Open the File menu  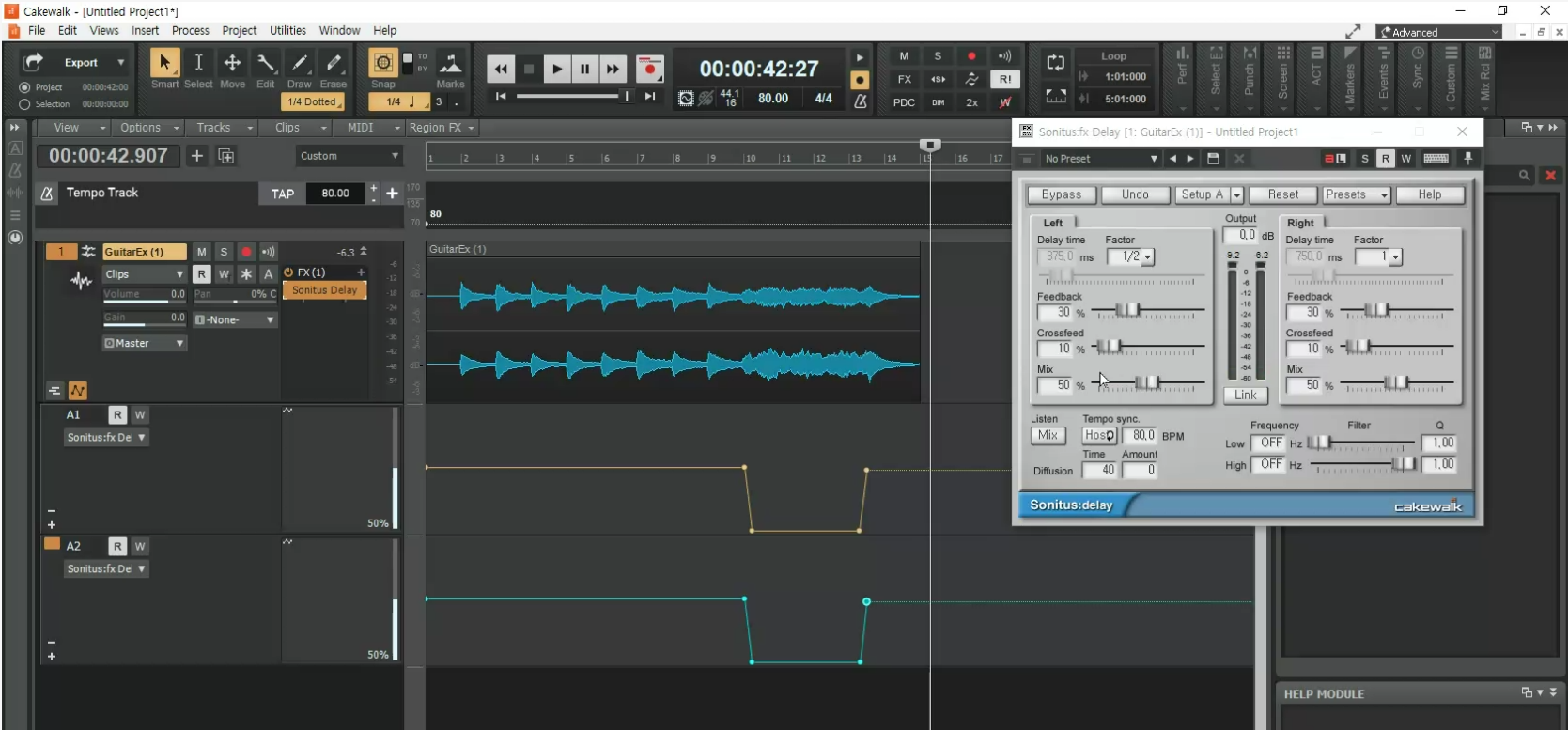tap(37, 30)
